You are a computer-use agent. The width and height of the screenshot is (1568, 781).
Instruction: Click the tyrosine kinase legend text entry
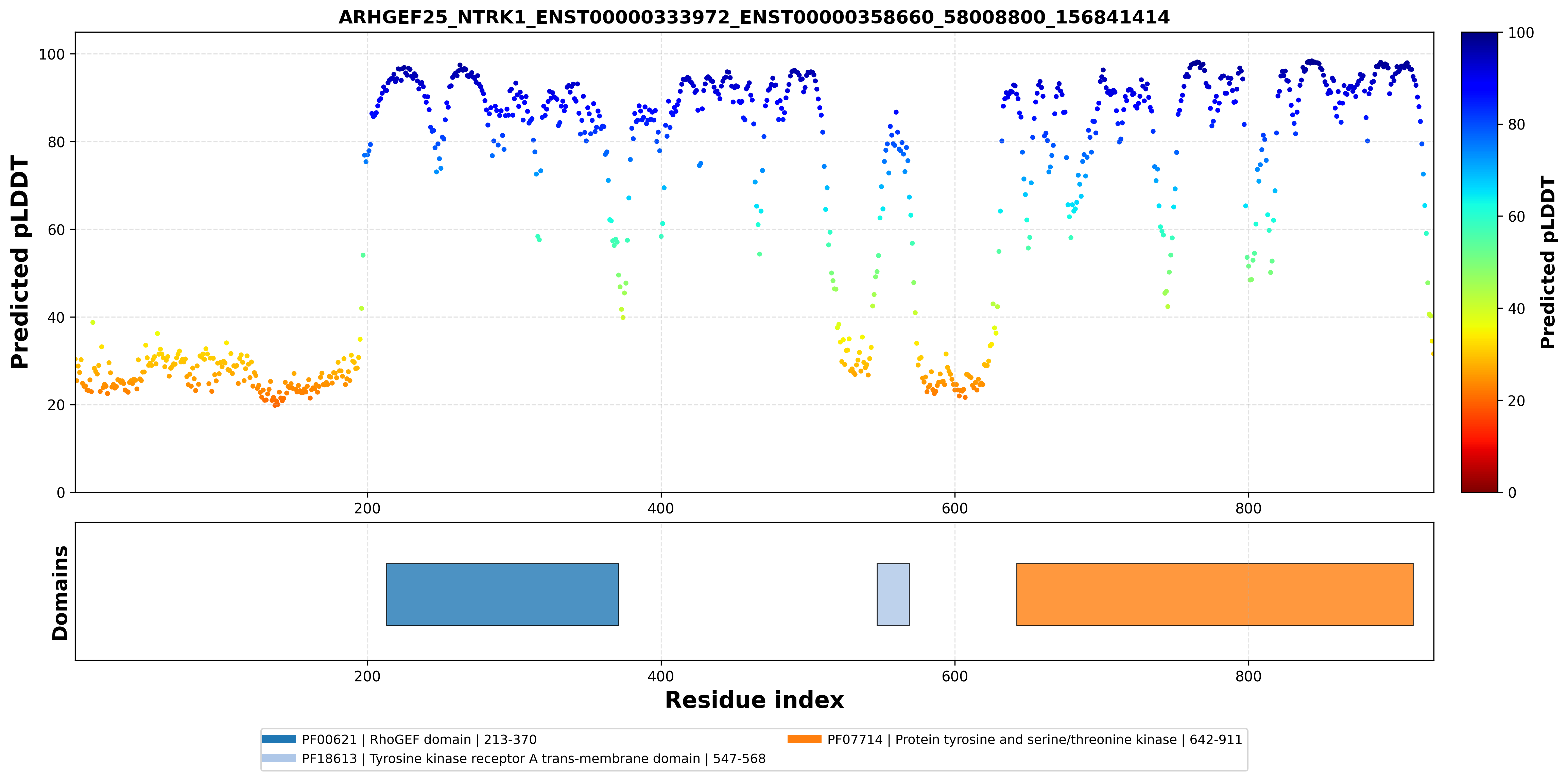pos(1034,740)
